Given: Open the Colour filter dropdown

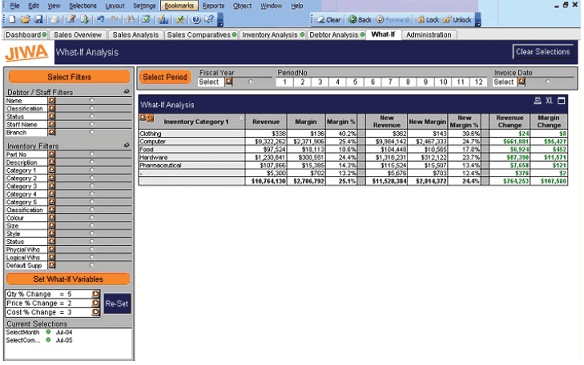Looking at the screenshot, I should tap(51, 218).
